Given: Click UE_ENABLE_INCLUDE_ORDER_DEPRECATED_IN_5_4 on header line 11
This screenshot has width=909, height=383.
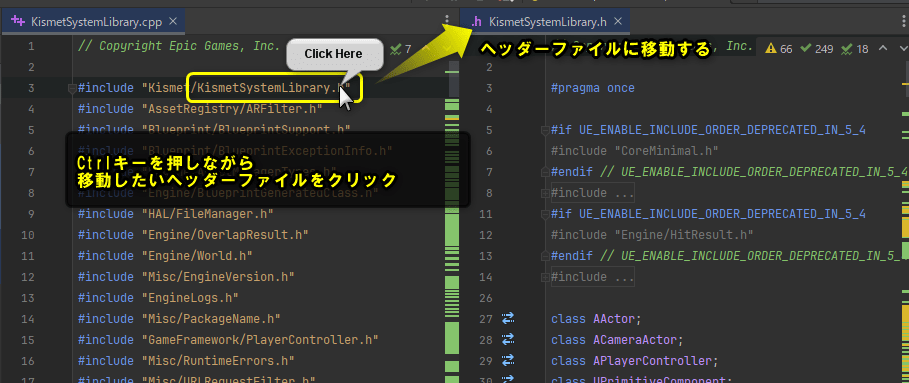Looking at the screenshot, I should click(722, 214).
